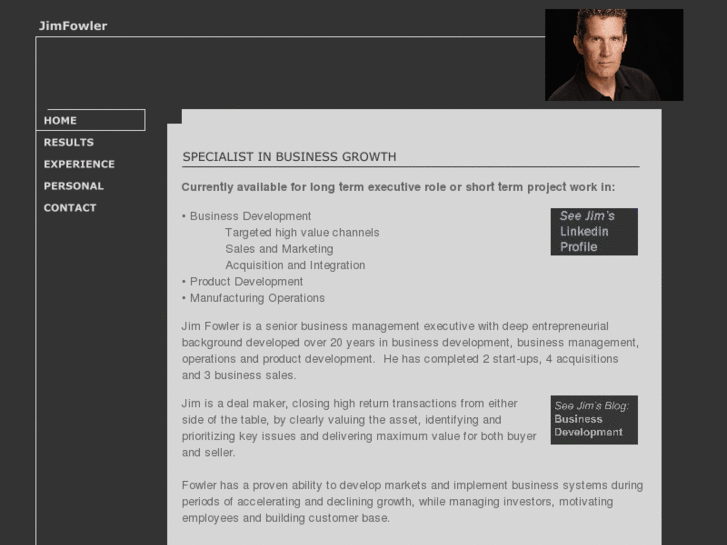The height and width of the screenshot is (545, 727).
Task: Click the Specialist in Business Growth heading
Action: (x=289, y=157)
